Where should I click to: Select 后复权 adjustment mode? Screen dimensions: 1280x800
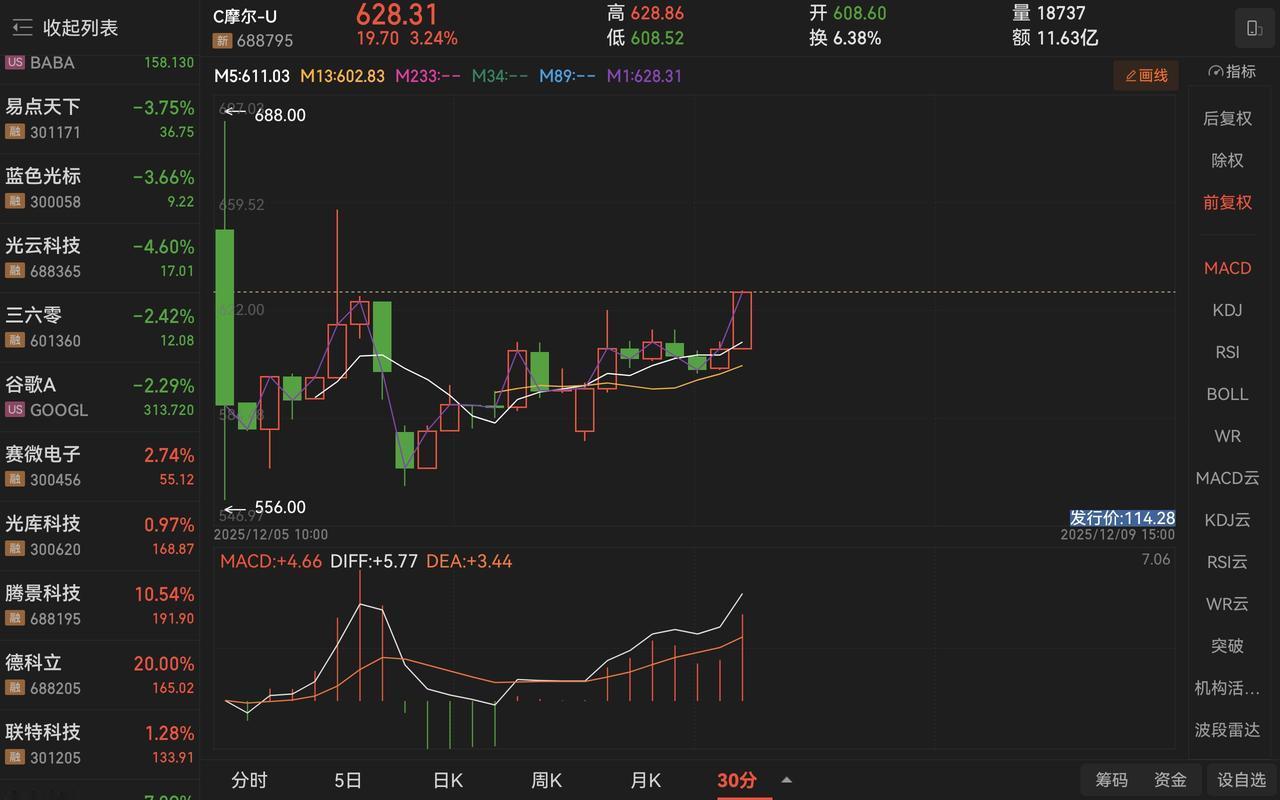(1227, 118)
